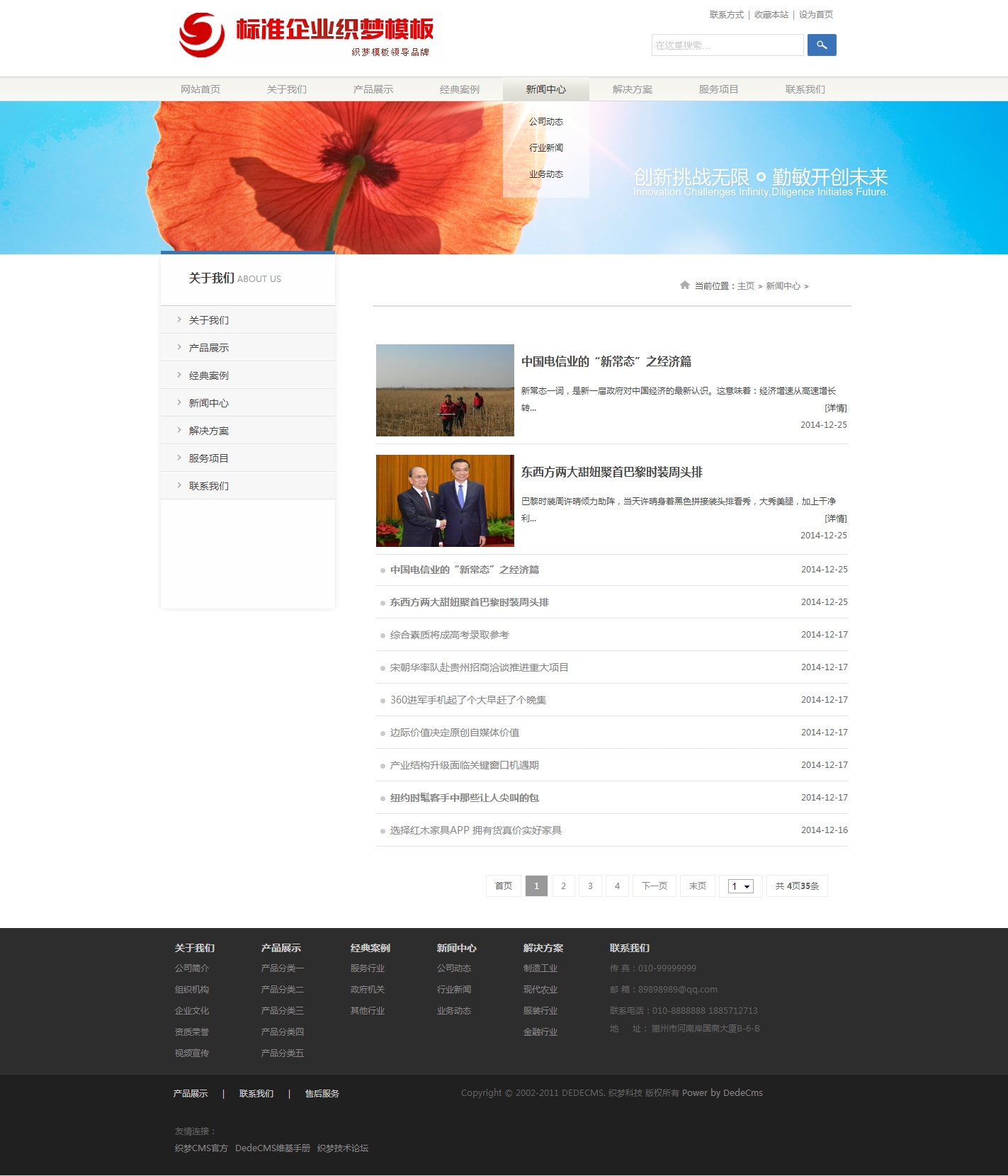Click the red swirl company logo
Image resolution: width=1008 pixels, height=1176 pixels.
(x=202, y=35)
